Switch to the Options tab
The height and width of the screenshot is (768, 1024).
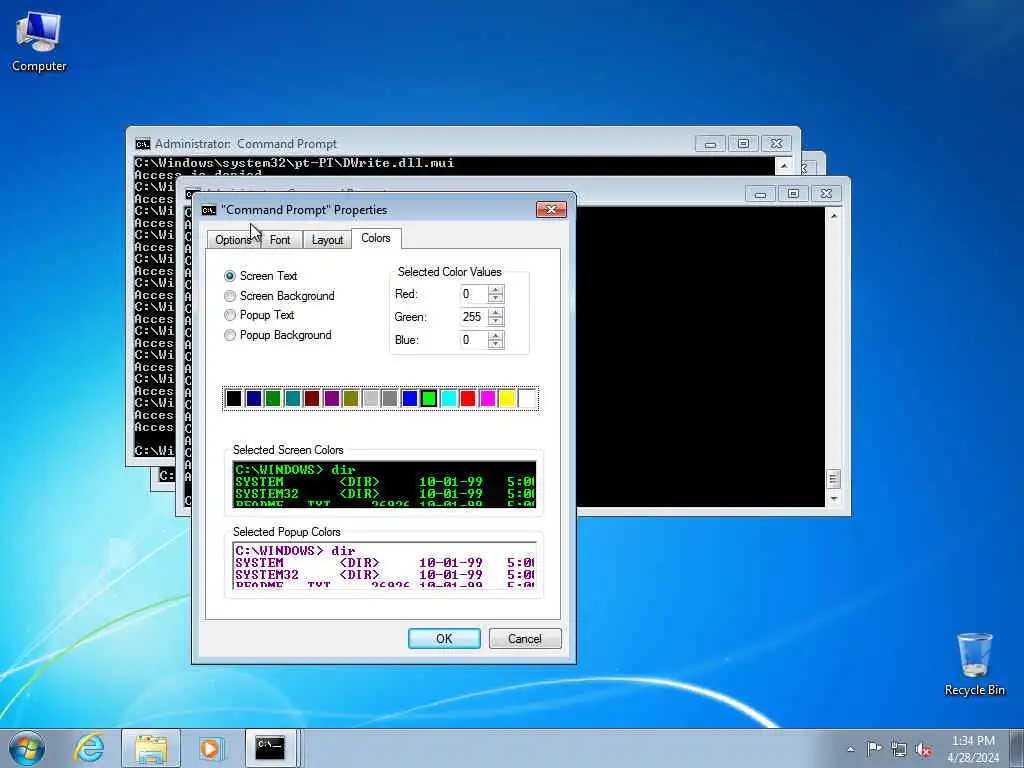pyautogui.click(x=233, y=240)
